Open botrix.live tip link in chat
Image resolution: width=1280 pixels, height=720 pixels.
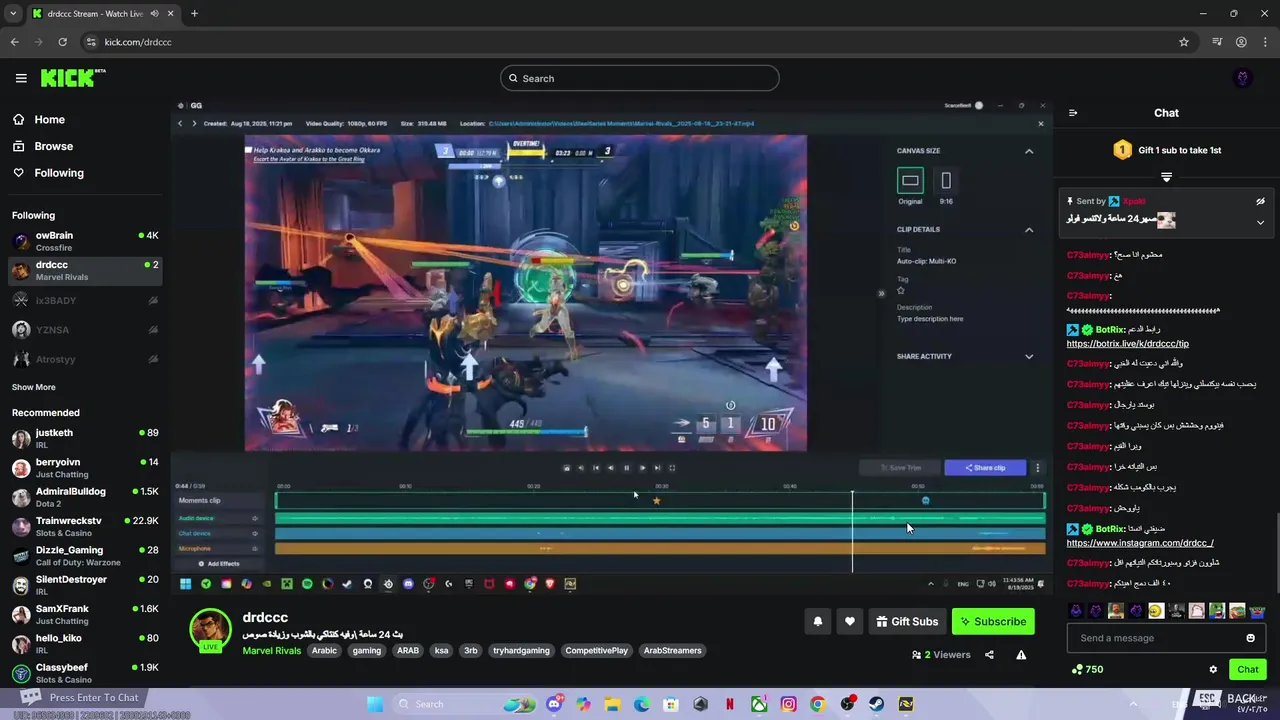(1127, 343)
